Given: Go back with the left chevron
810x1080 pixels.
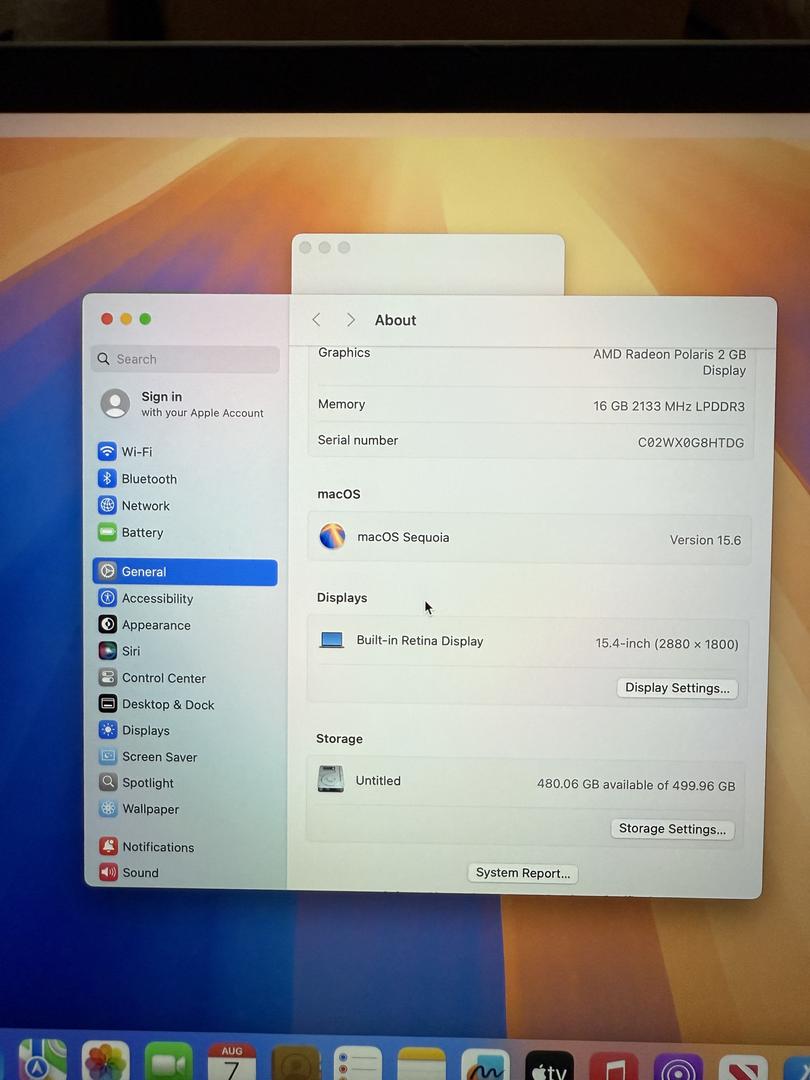Looking at the screenshot, I should point(316,320).
